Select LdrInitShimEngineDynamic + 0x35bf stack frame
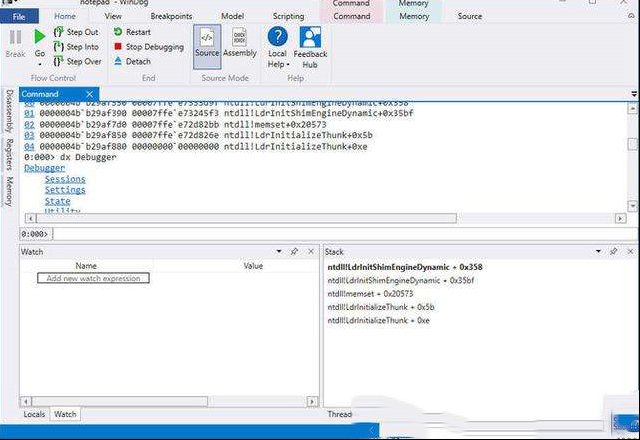 coord(400,280)
